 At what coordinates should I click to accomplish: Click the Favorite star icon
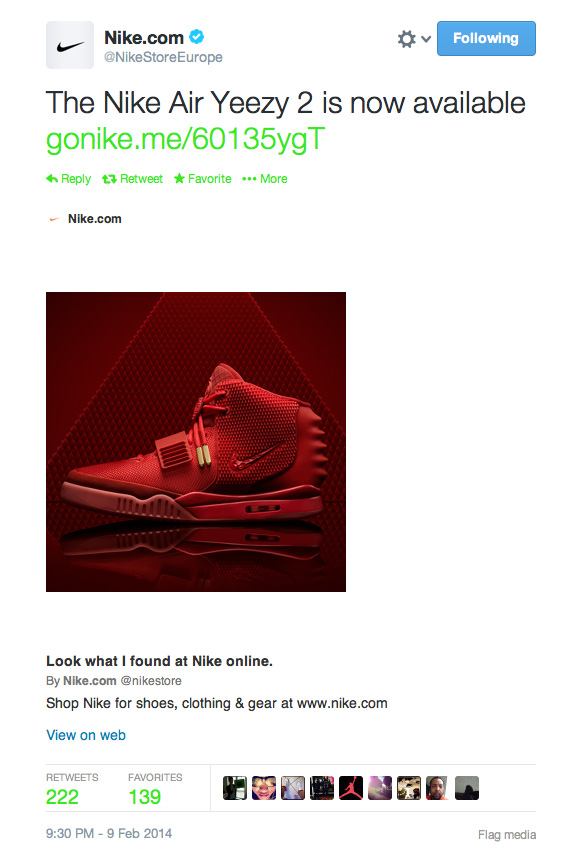[179, 178]
